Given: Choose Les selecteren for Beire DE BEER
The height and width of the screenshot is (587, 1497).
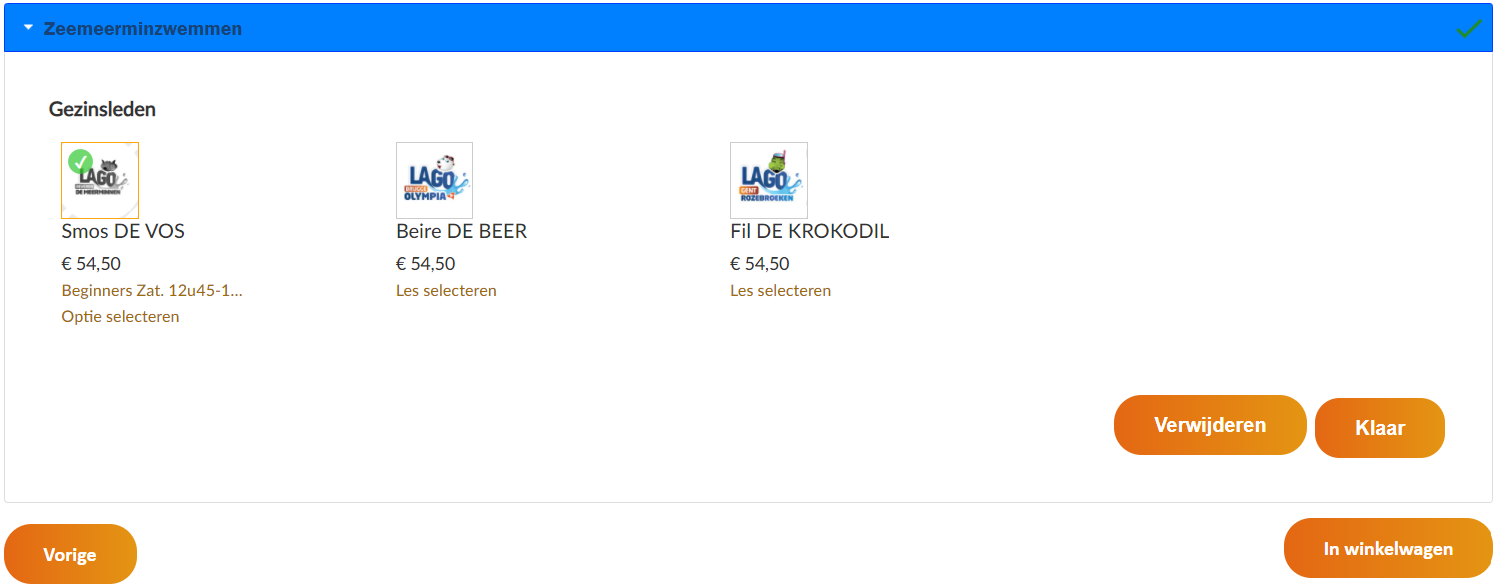Looking at the screenshot, I should 446,291.
